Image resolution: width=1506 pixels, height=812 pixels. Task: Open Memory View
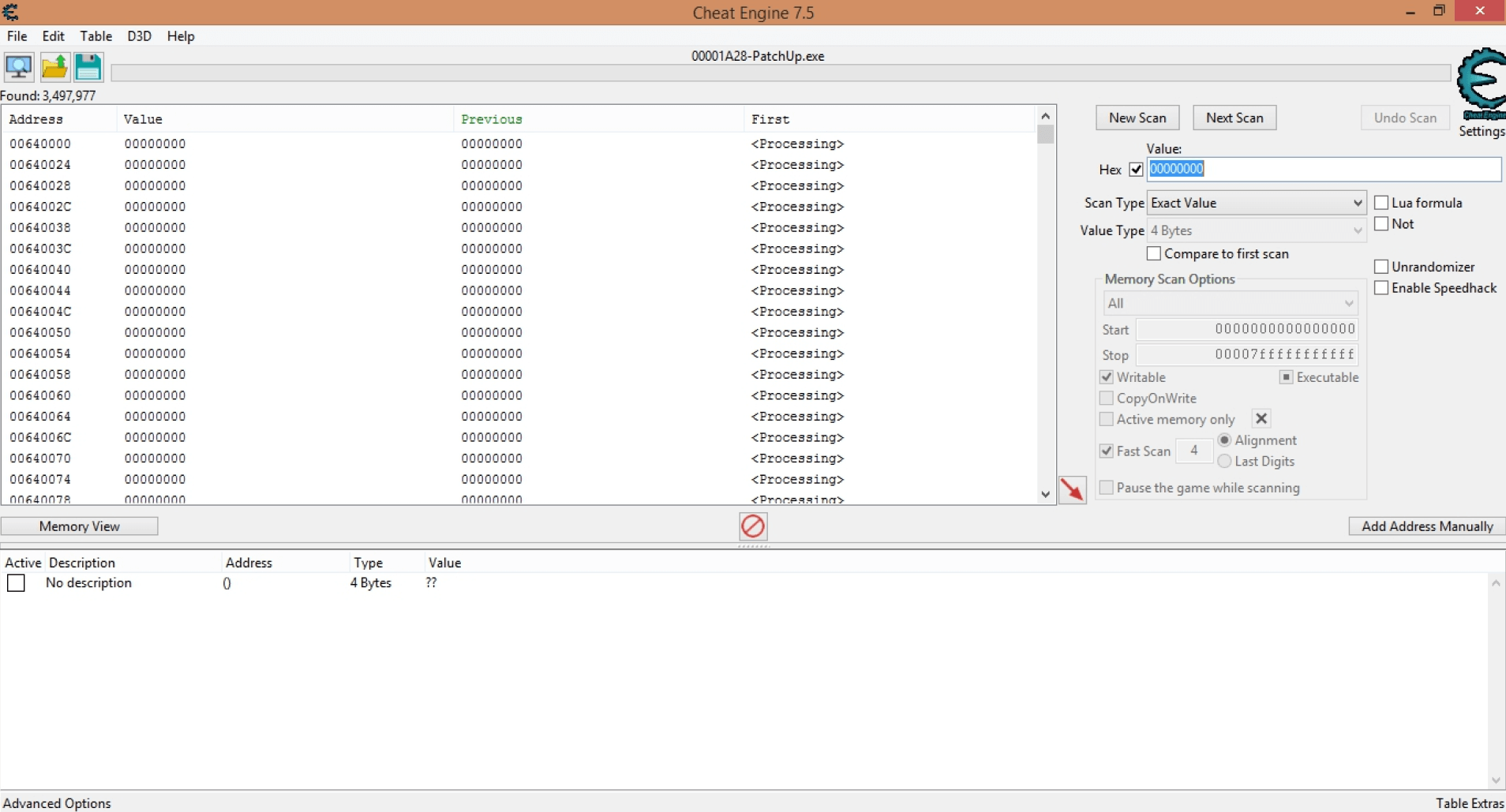pyautogui.click(x=80, y=526)
